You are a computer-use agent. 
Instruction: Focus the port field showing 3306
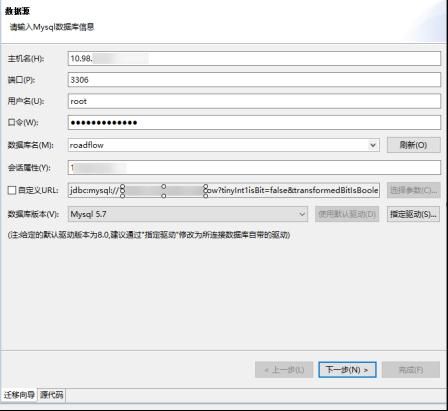click(x=254, y=80)
